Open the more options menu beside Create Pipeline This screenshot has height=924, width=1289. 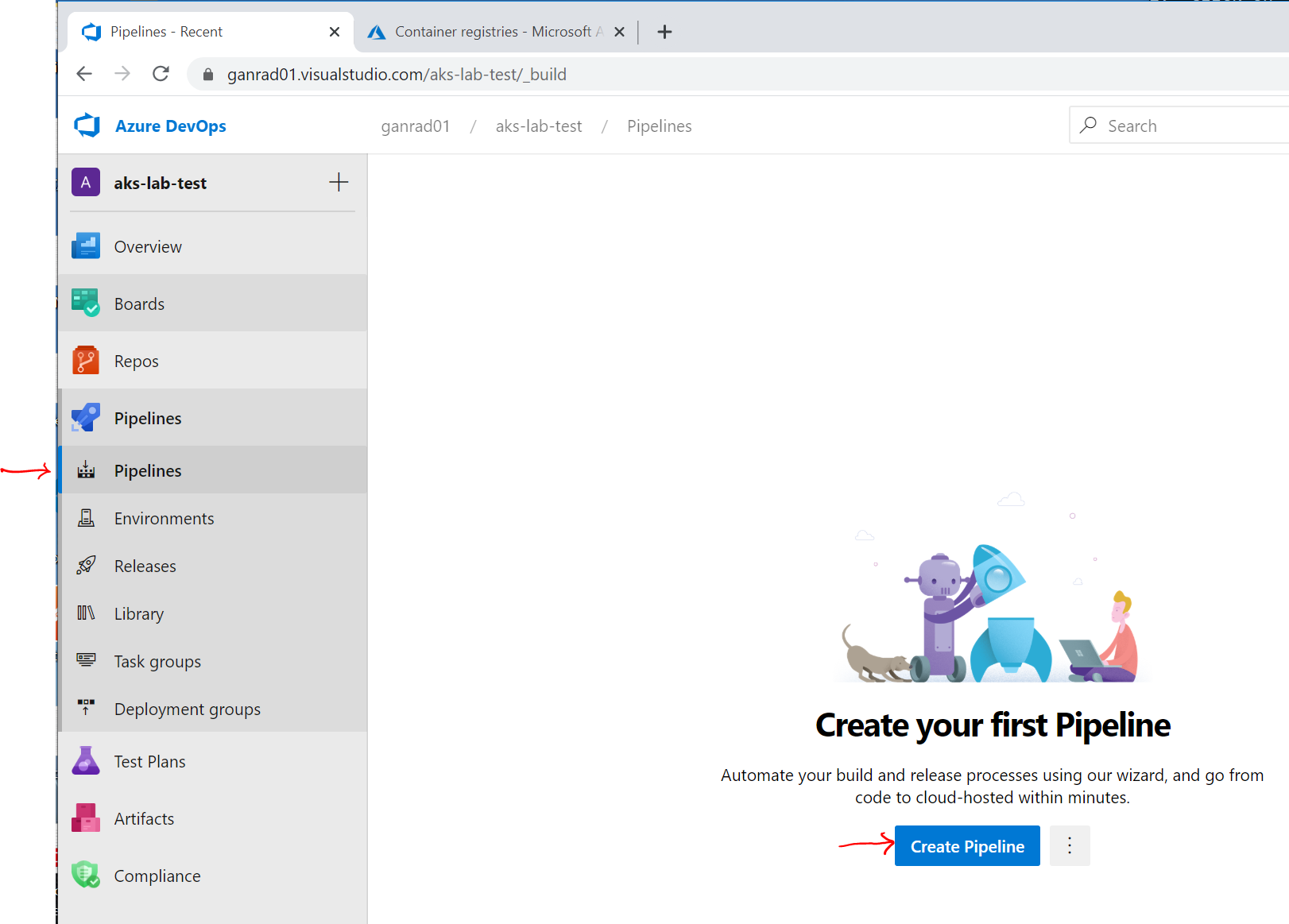pos(1070,846)
